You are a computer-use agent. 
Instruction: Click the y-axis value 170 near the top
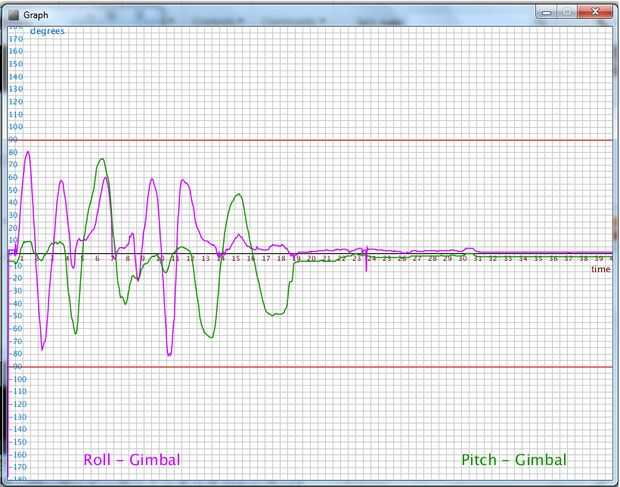coord(16,39)
